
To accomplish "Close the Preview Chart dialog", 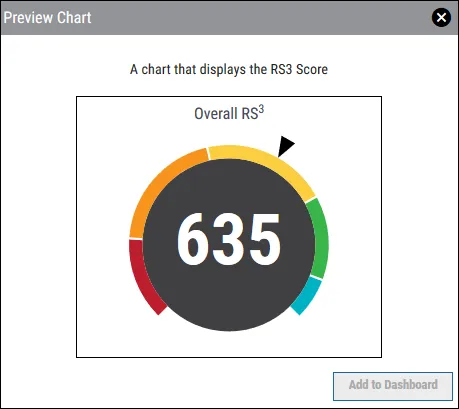I will coord(441,17).
